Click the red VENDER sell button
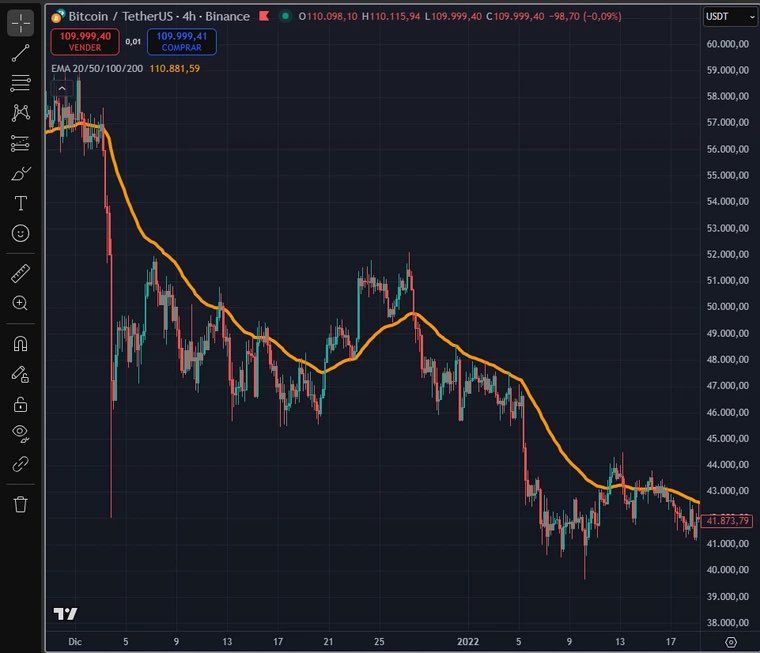Viewport: 760px width, 653px height. pyautogui.click(x=85, y=42)
